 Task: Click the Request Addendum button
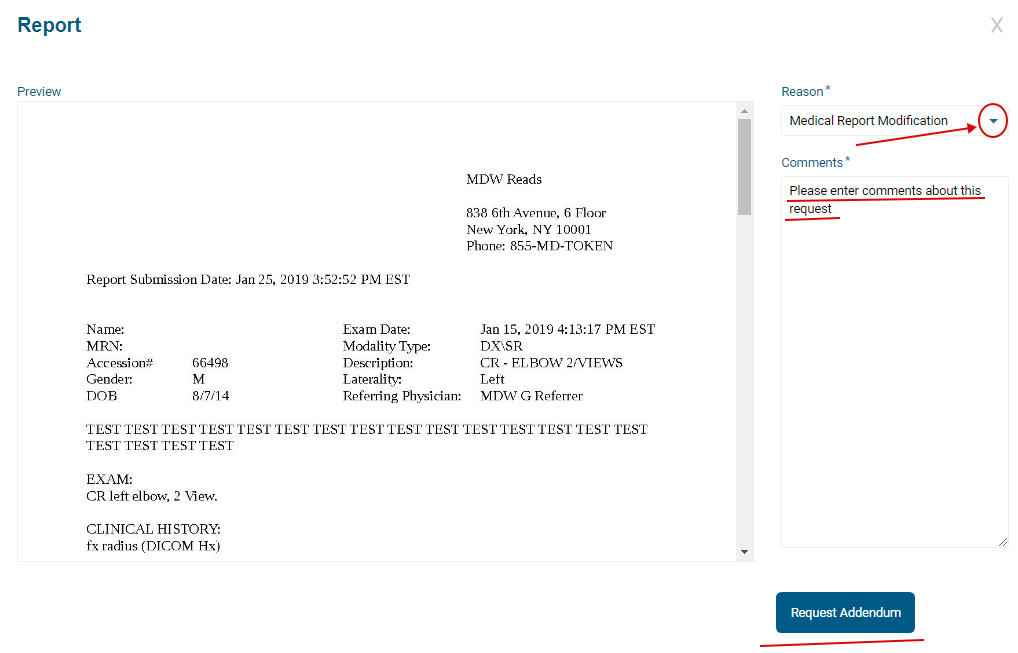coord(845,612)
